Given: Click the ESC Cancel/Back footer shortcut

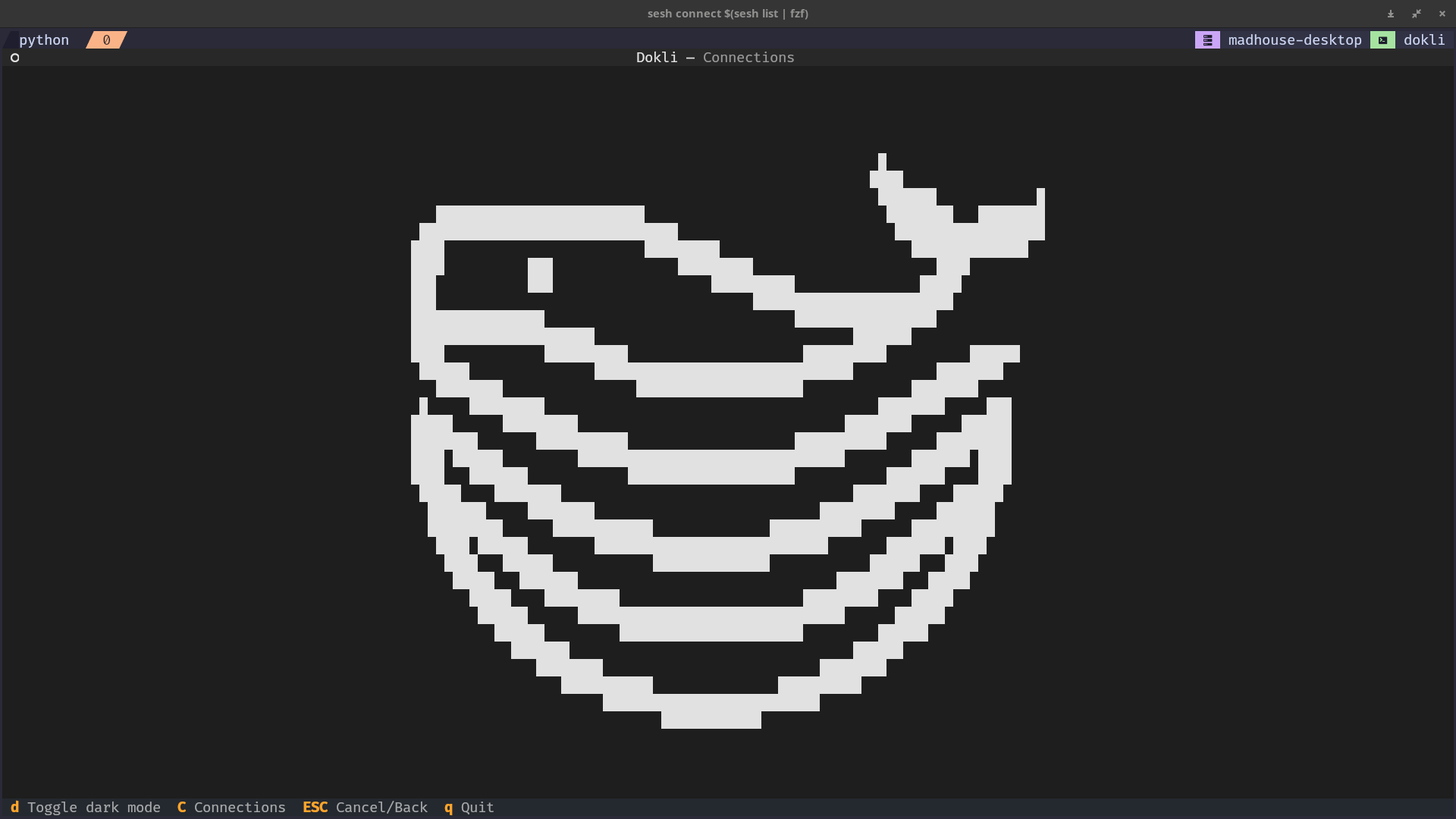Looking at the screenshot, I should pyautogui.click(x=365, y=807).
